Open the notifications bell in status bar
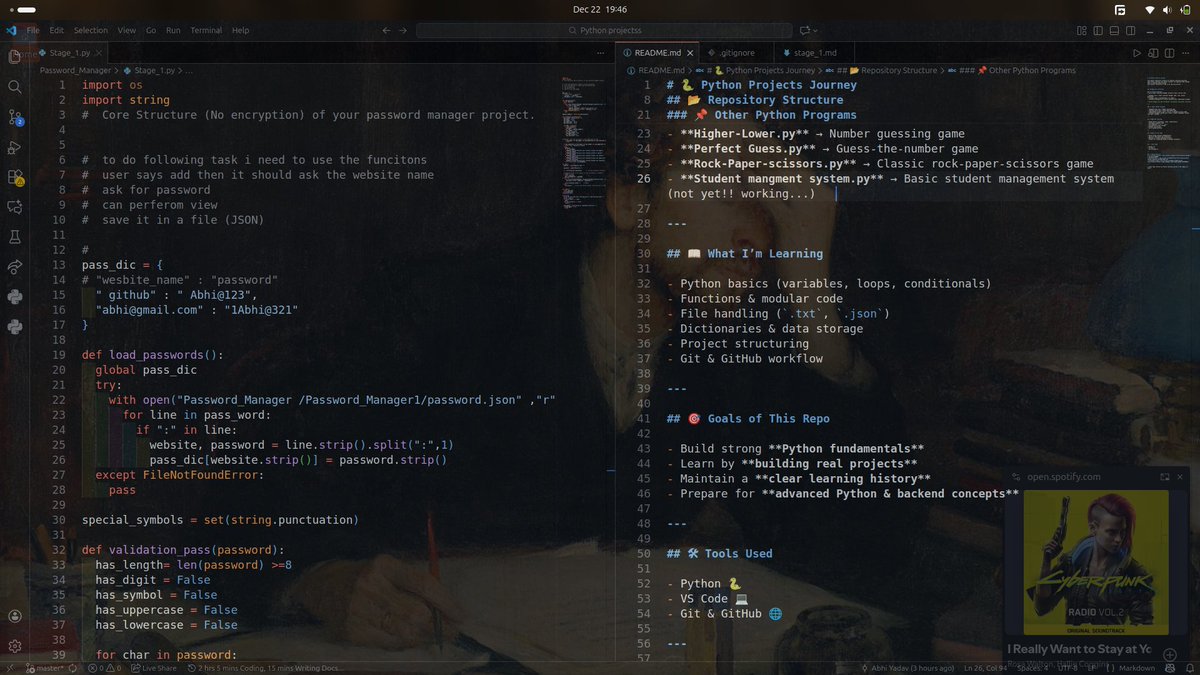Image resolution: width=1200 pixels, height=675 pixels. tap(1190, 667)
